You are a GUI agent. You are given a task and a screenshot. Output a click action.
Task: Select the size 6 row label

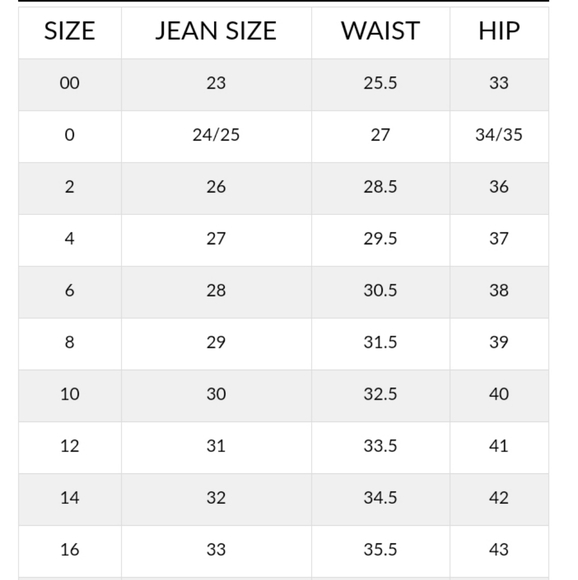pos(70,290)
